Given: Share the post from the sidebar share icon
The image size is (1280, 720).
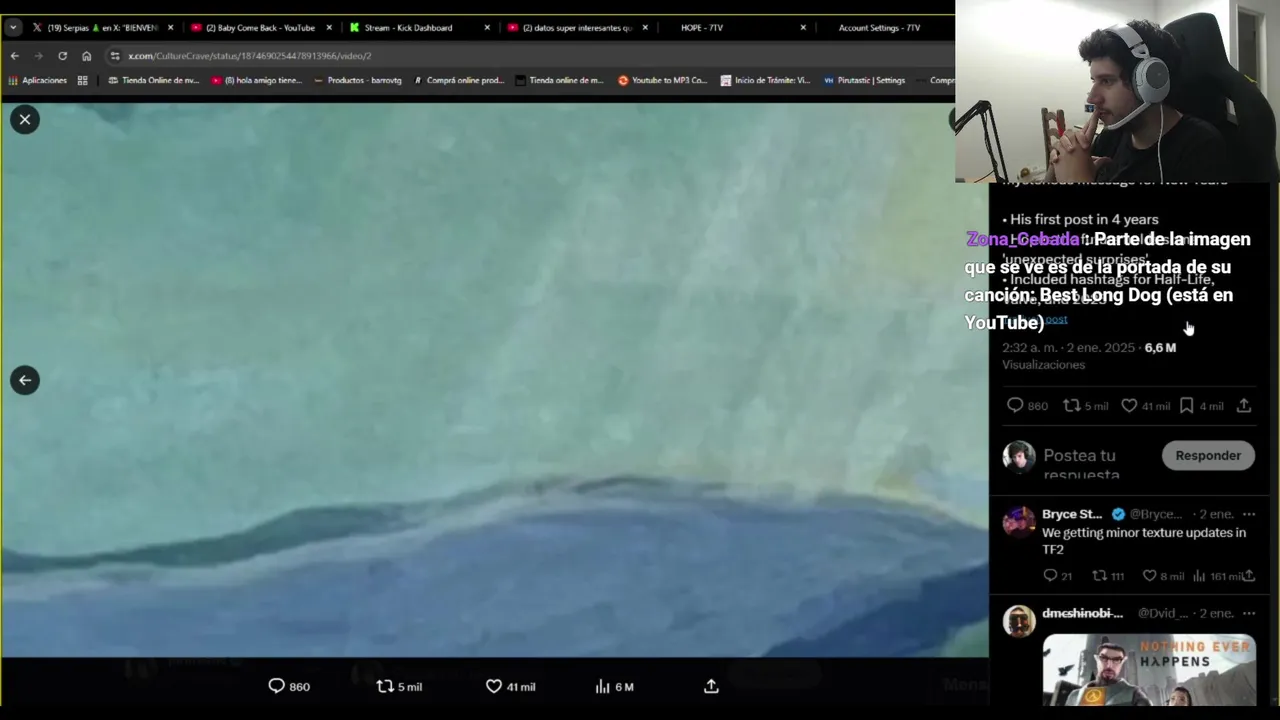Looking at the screenshot, I should click(x=1244, y=405).
